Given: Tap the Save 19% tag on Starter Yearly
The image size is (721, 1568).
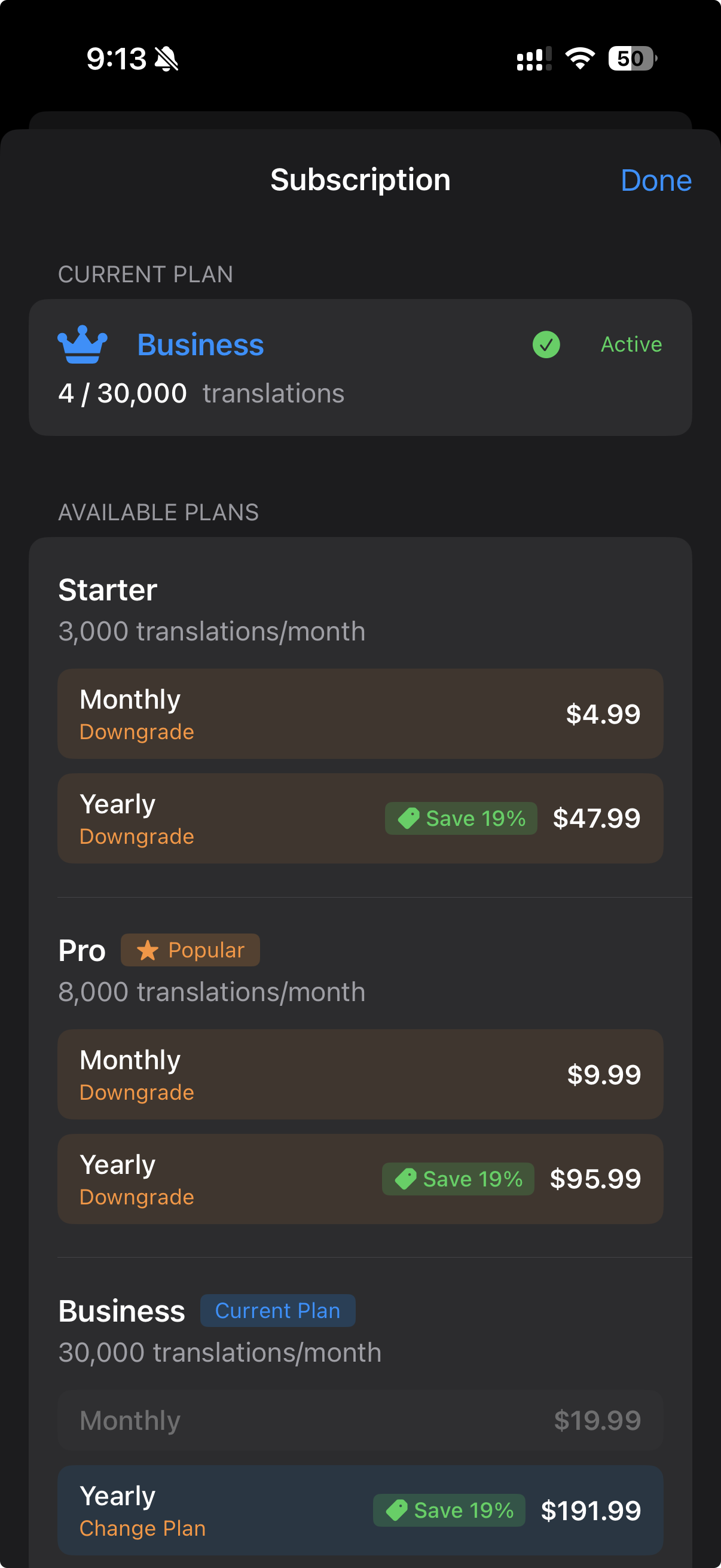Looking at the screenshot, I should [460, 818].
